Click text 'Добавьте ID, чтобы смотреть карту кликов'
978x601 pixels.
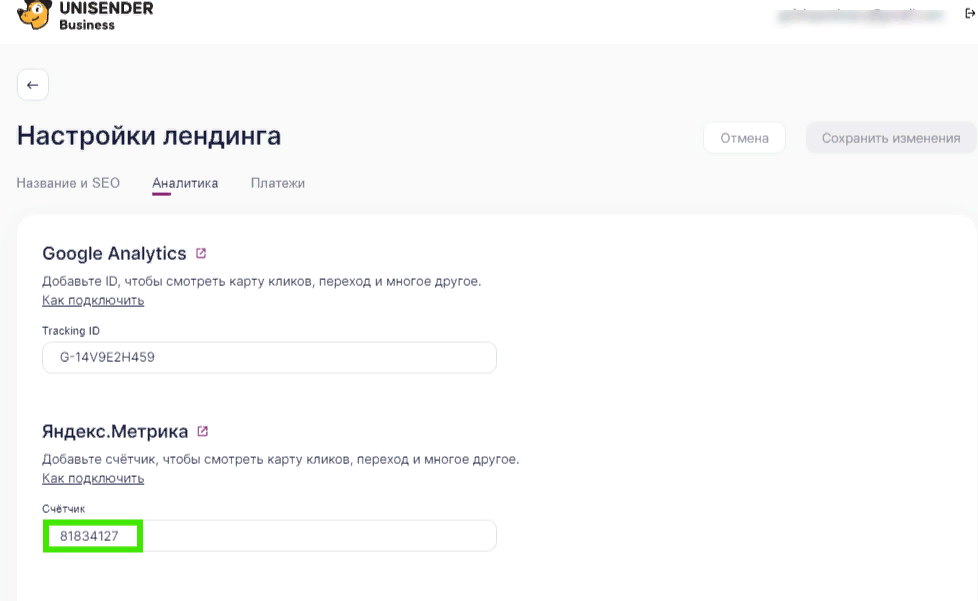(179, 281)
